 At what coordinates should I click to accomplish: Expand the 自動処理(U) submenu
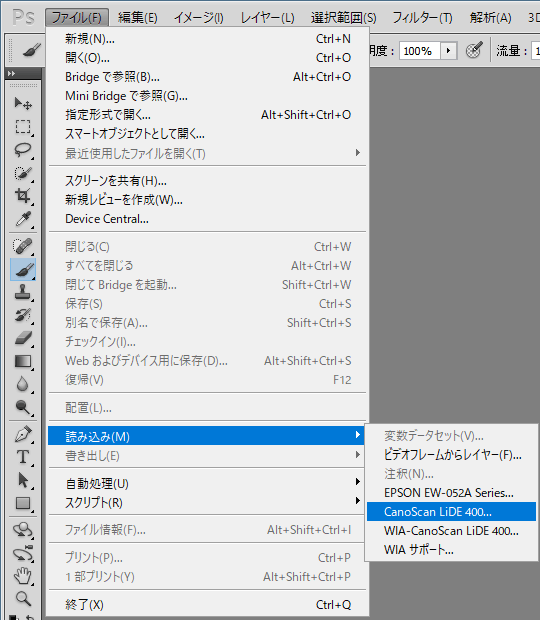coord(206,483)
